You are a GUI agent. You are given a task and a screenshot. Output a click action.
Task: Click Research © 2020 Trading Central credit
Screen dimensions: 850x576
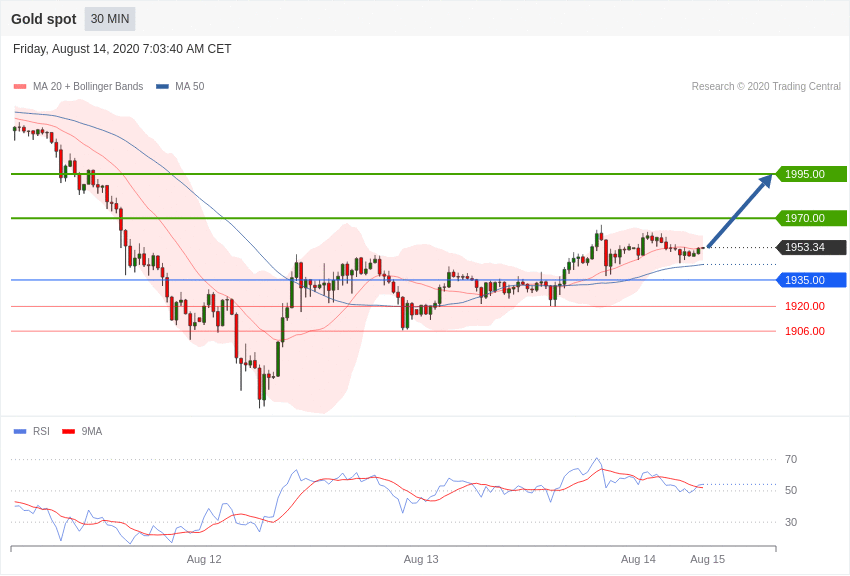click(x=766, y=86)
